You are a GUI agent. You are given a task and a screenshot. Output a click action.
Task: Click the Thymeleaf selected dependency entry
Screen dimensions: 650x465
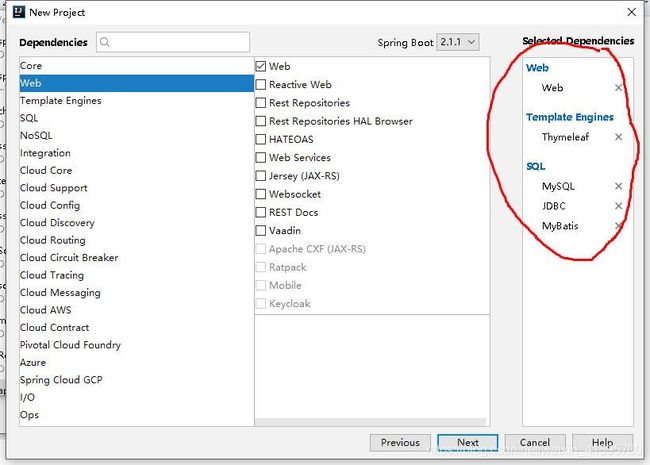tap(565, 137)
